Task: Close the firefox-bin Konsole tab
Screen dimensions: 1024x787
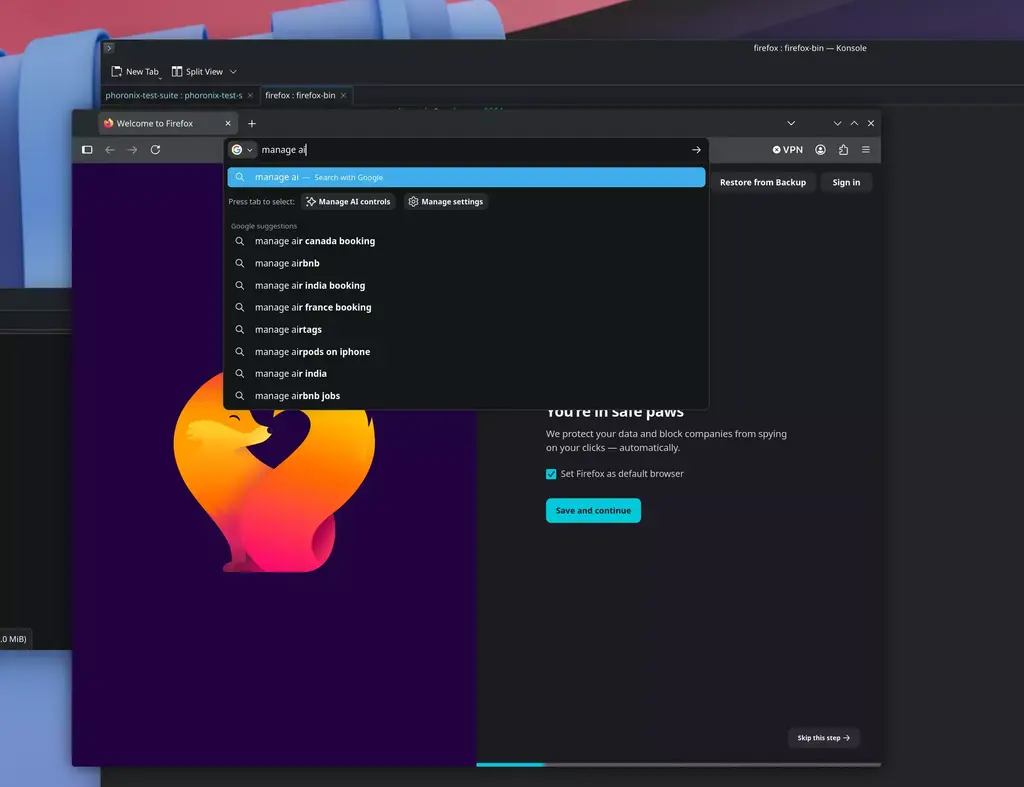Action: point(344,95)
